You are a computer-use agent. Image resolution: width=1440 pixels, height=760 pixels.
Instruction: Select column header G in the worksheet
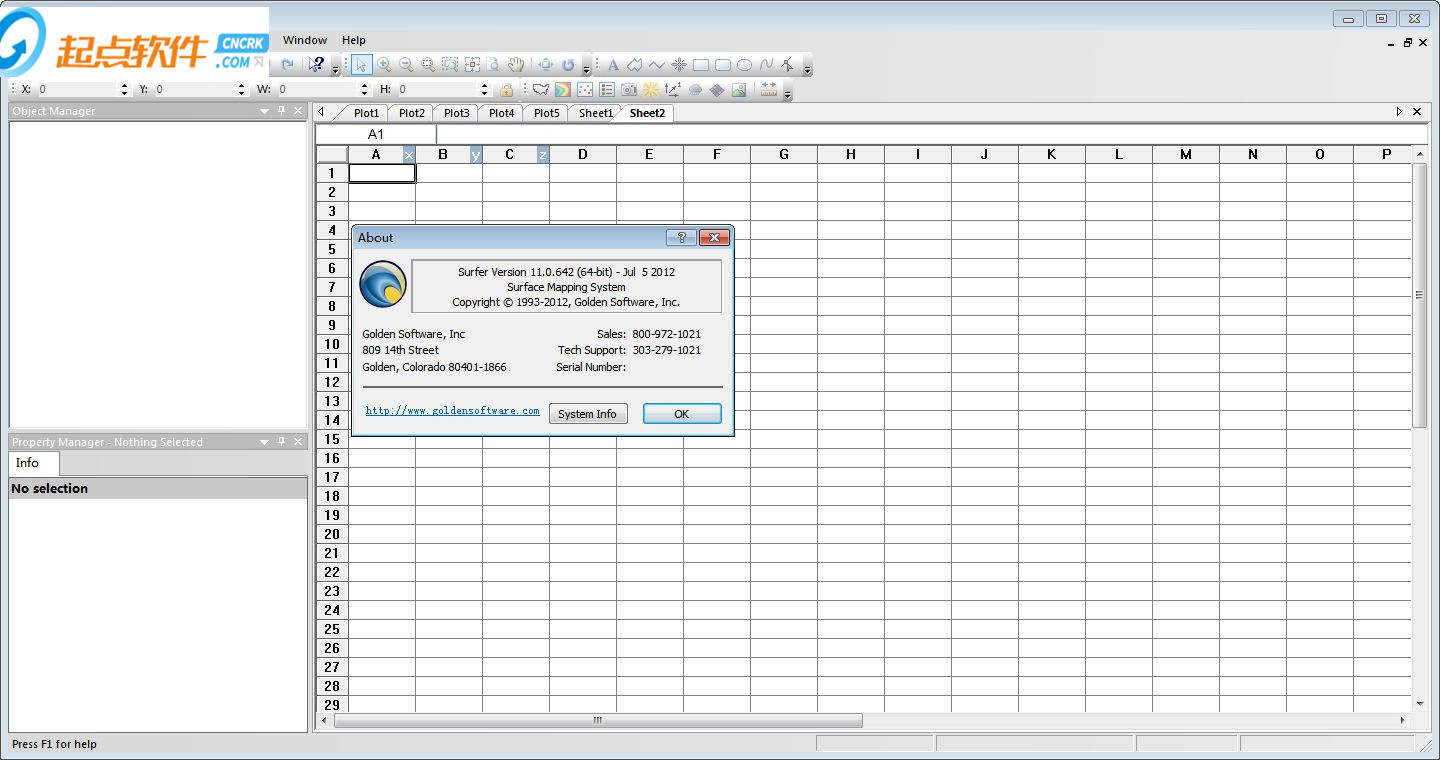click(x=784, y=154)
